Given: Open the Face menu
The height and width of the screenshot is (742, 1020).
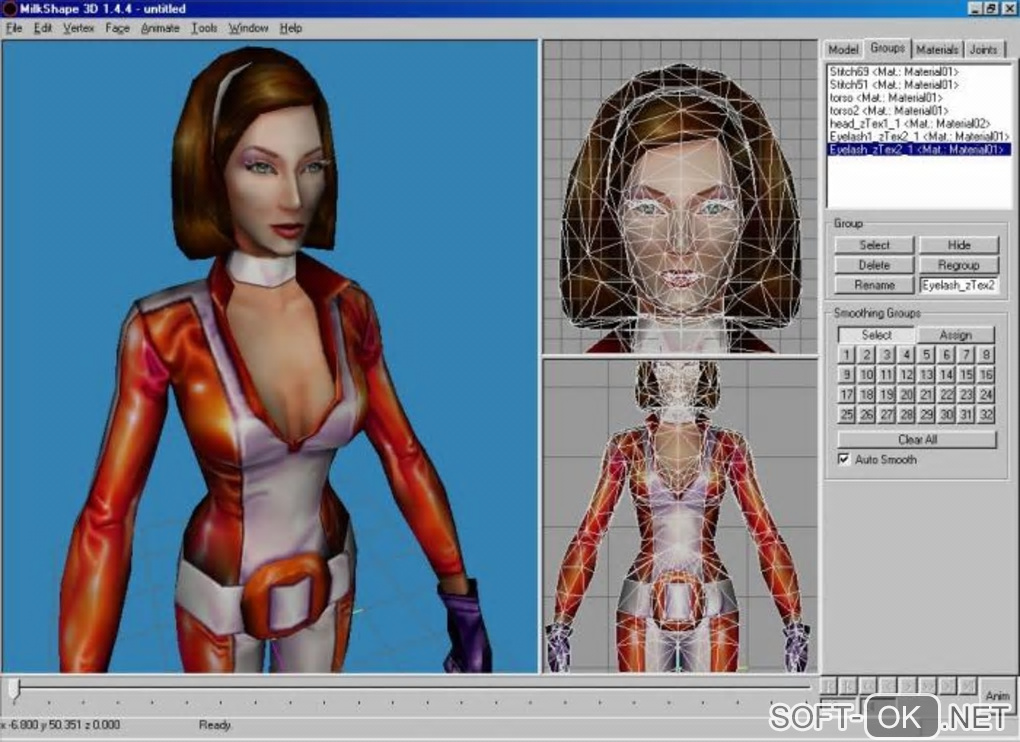Looking at the screenshot, I should click(117, 28).
